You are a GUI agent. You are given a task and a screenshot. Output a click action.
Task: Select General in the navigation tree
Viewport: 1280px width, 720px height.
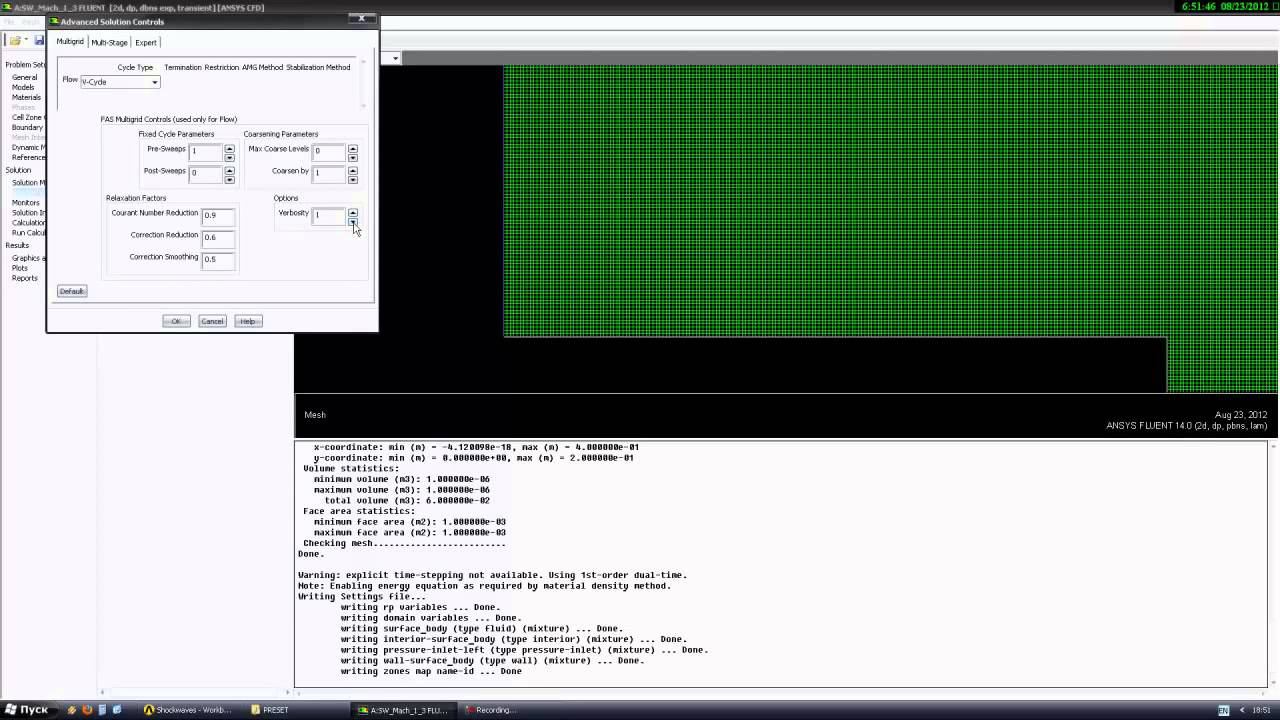pyautogui.click(x=24, y=78)
